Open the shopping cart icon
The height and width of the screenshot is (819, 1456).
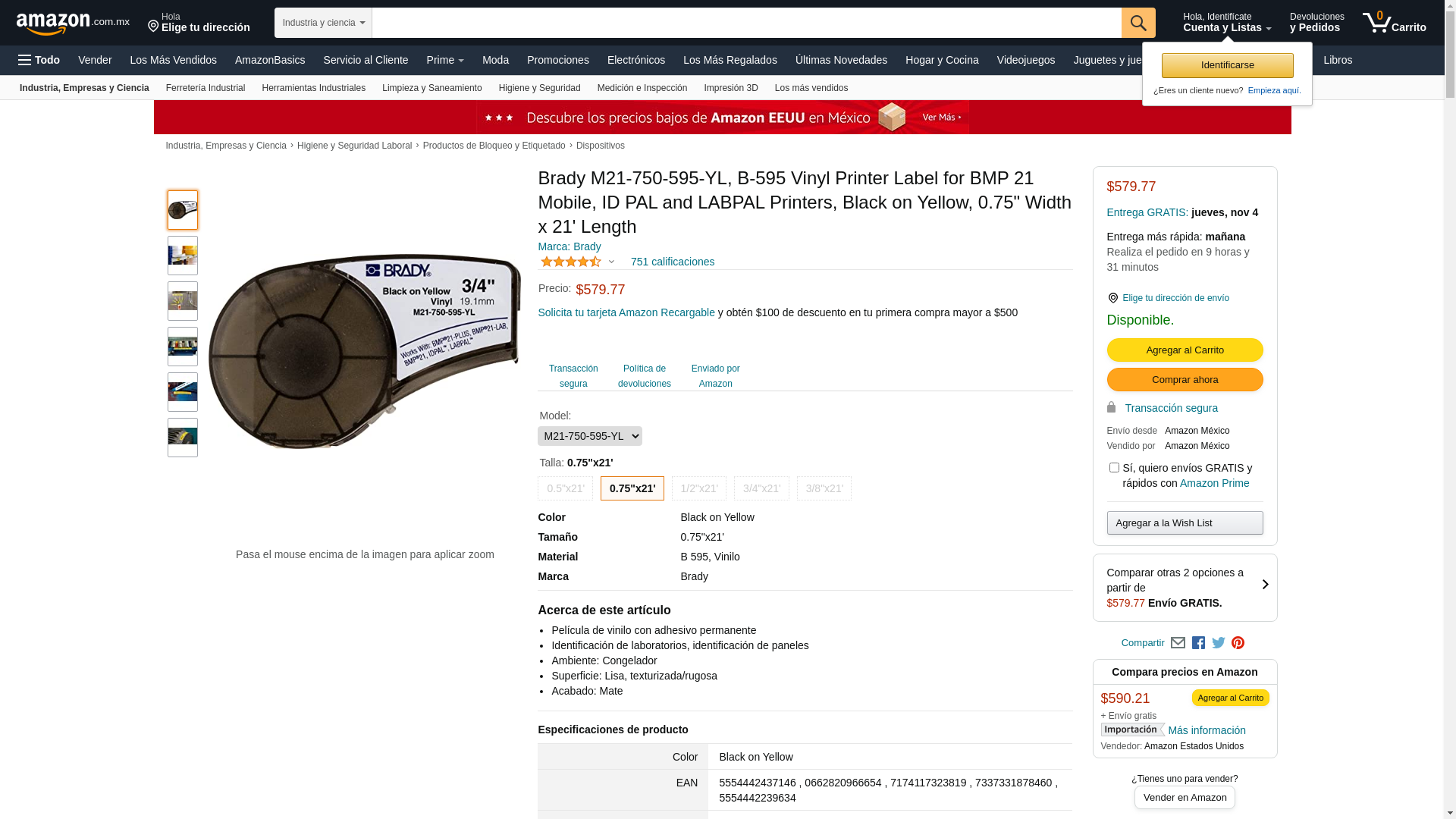click(x=1394, y=23)
